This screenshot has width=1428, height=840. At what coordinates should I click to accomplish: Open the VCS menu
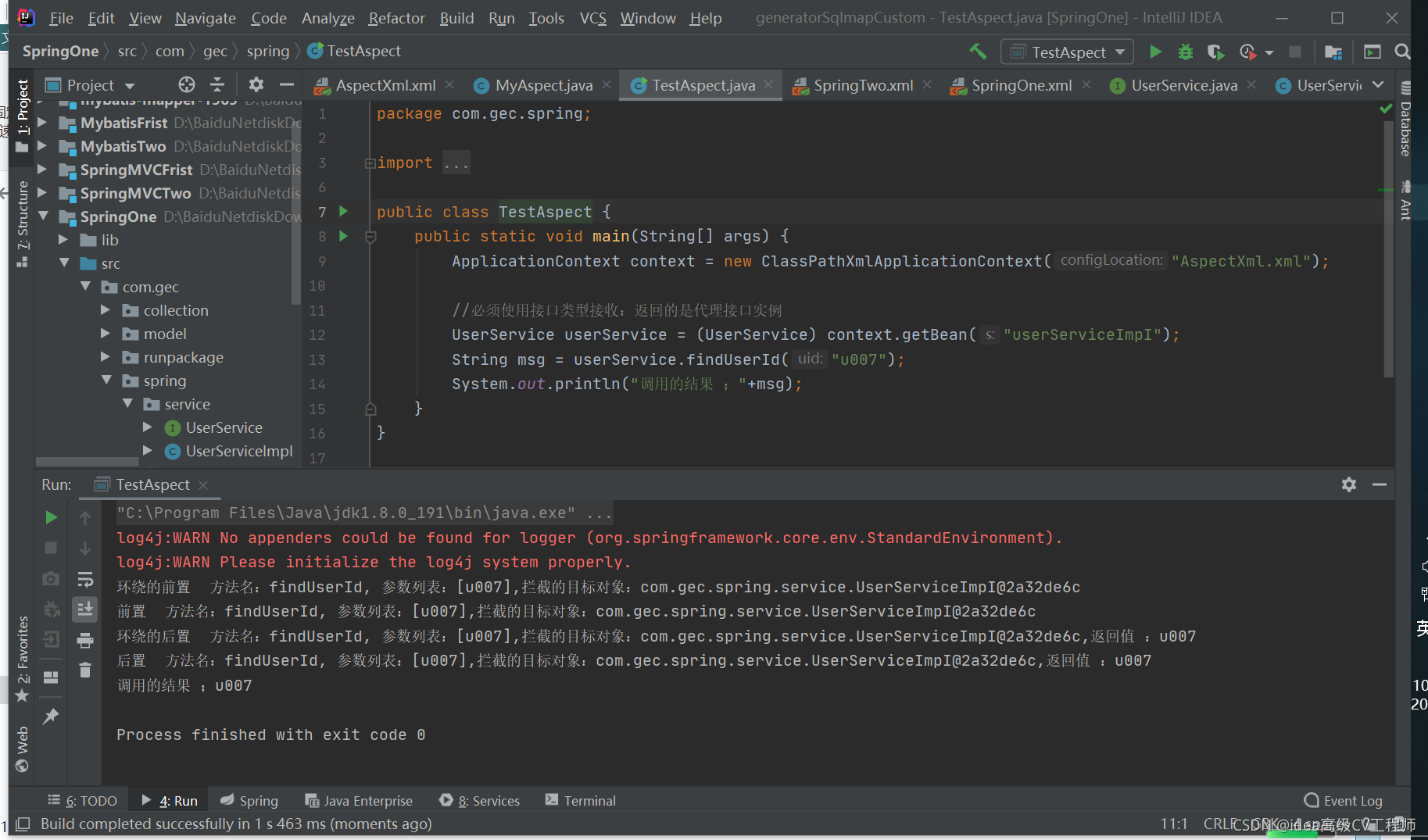coord(592,18)
